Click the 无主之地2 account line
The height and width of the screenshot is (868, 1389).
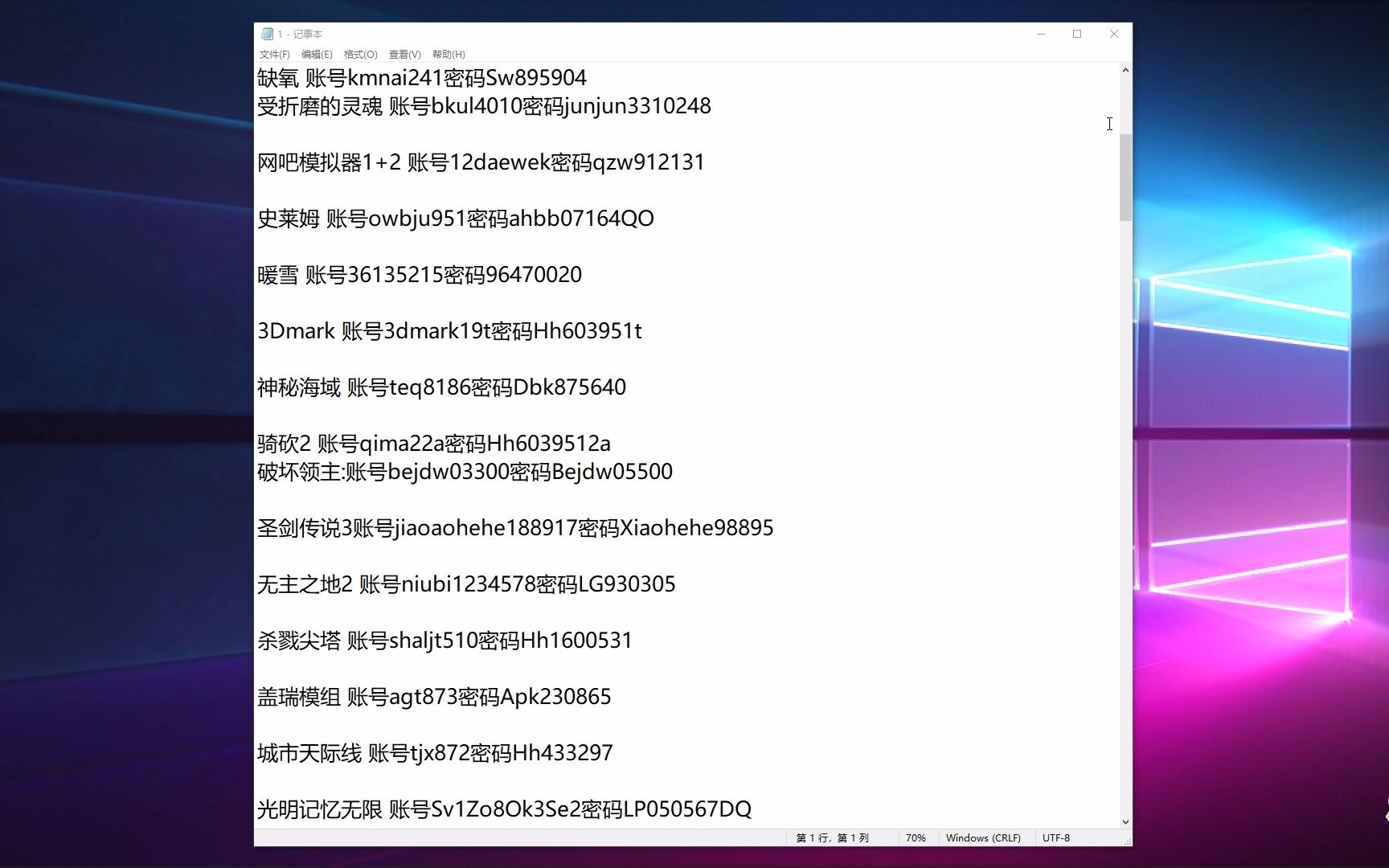pyautogui.click(x=466, y=584)
